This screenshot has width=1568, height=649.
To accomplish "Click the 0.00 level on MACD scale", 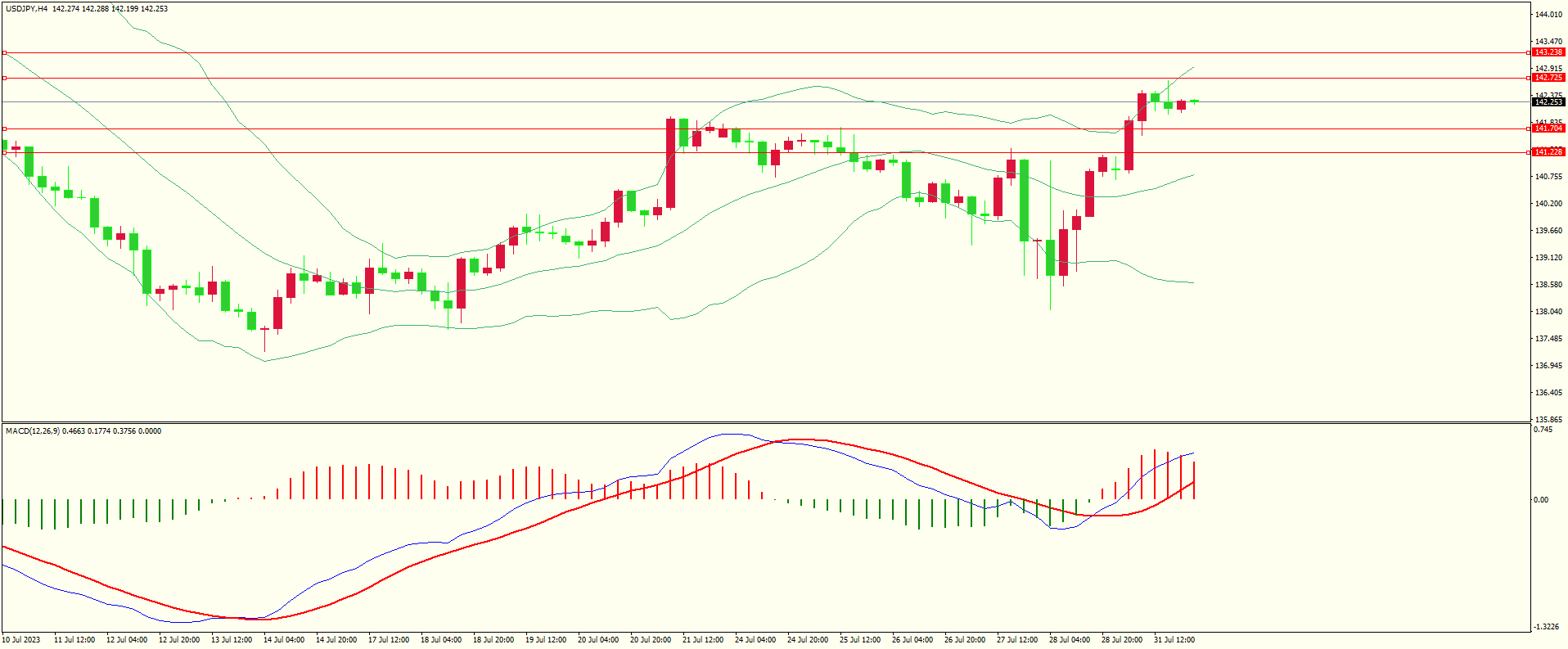I will tap(1541, 500).
